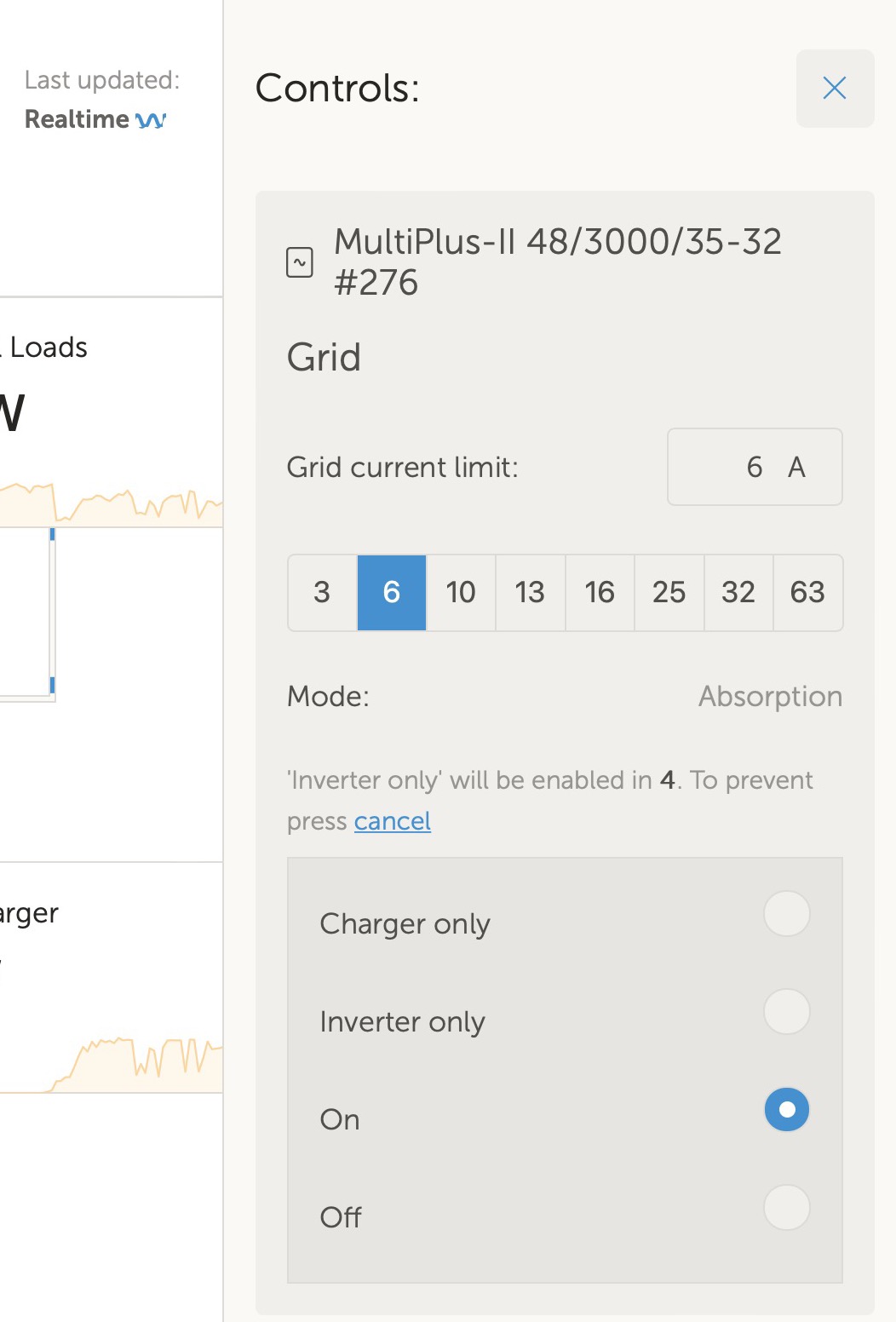This screenshot has width=896, height=1322.
Task: Set grid limit to 63 amps
Action: pos(807,593)
